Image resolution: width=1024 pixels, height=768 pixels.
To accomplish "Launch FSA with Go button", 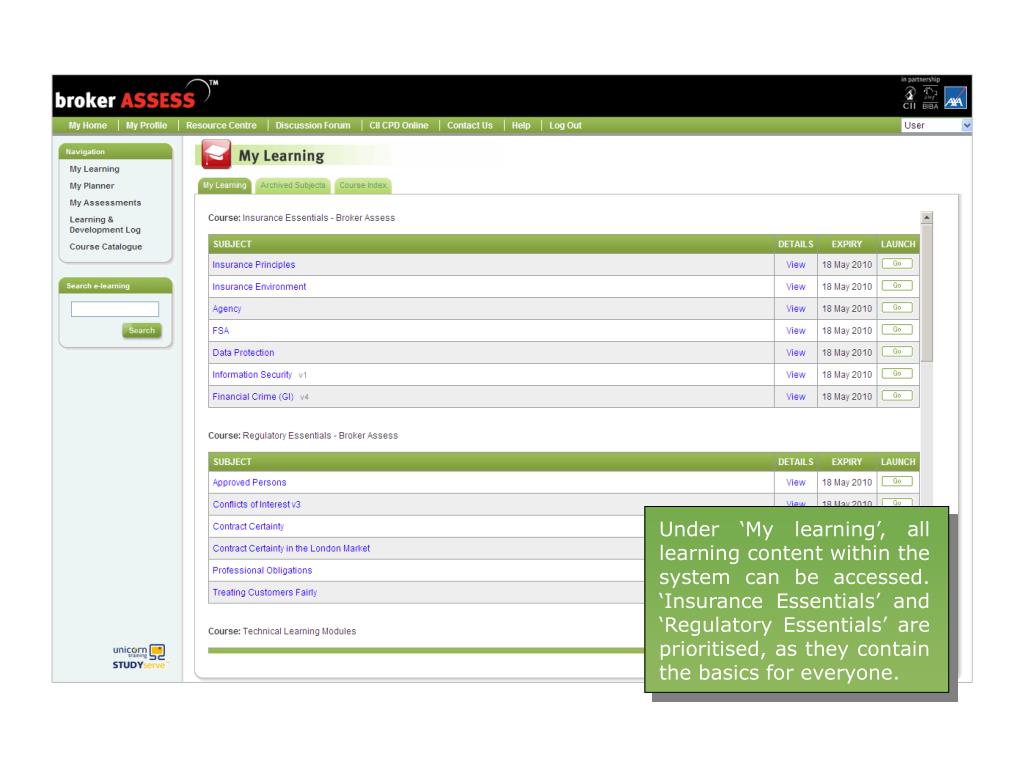I will click(x=897, y=330).
